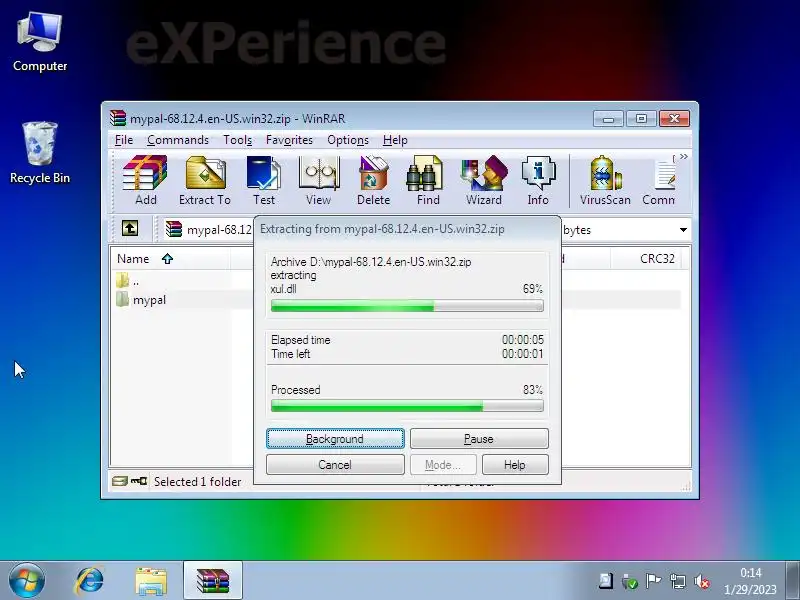Open Windows Explorer from taskbar
Viewport: 800px width, 600px height.
(151, 581)
